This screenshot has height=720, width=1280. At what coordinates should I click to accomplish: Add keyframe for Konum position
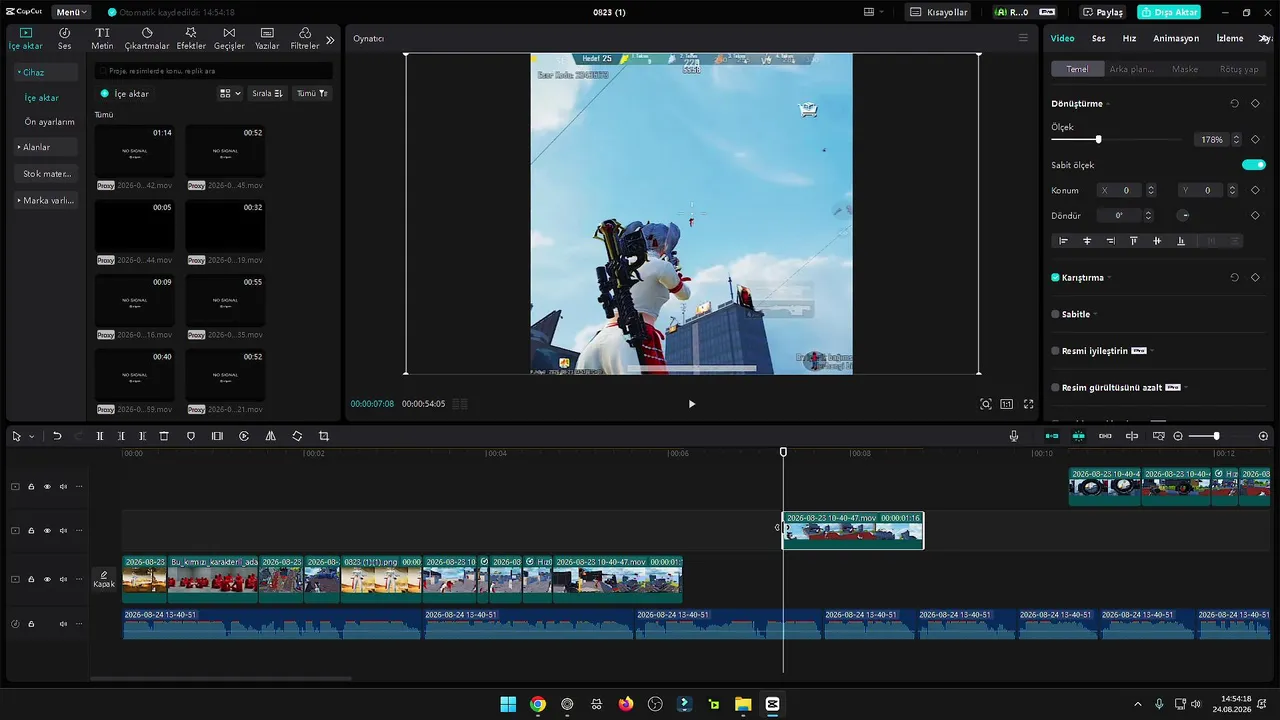[x=1255, y=190]
